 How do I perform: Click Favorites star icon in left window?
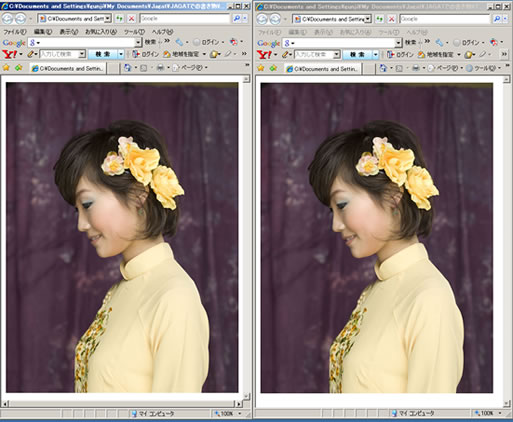pyautogui.click(x=6, y=68)
